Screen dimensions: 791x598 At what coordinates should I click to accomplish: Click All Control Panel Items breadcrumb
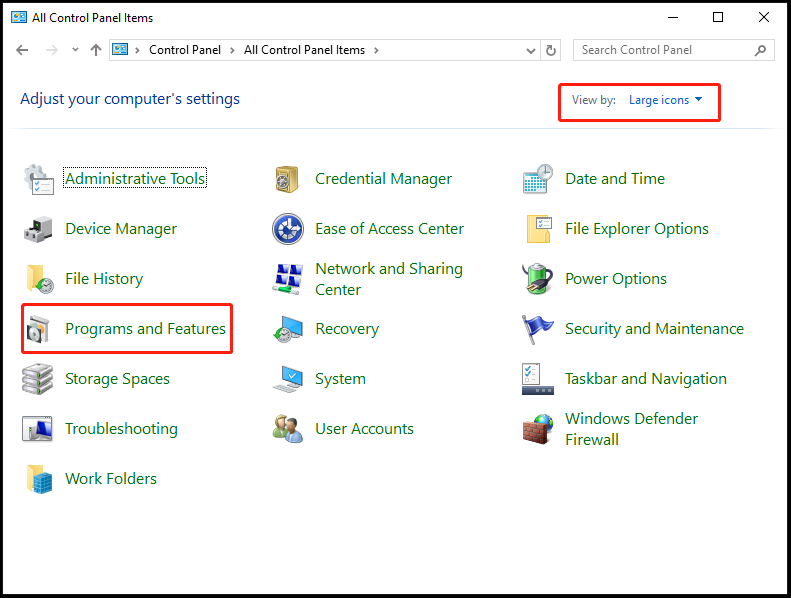coord(304,50)
